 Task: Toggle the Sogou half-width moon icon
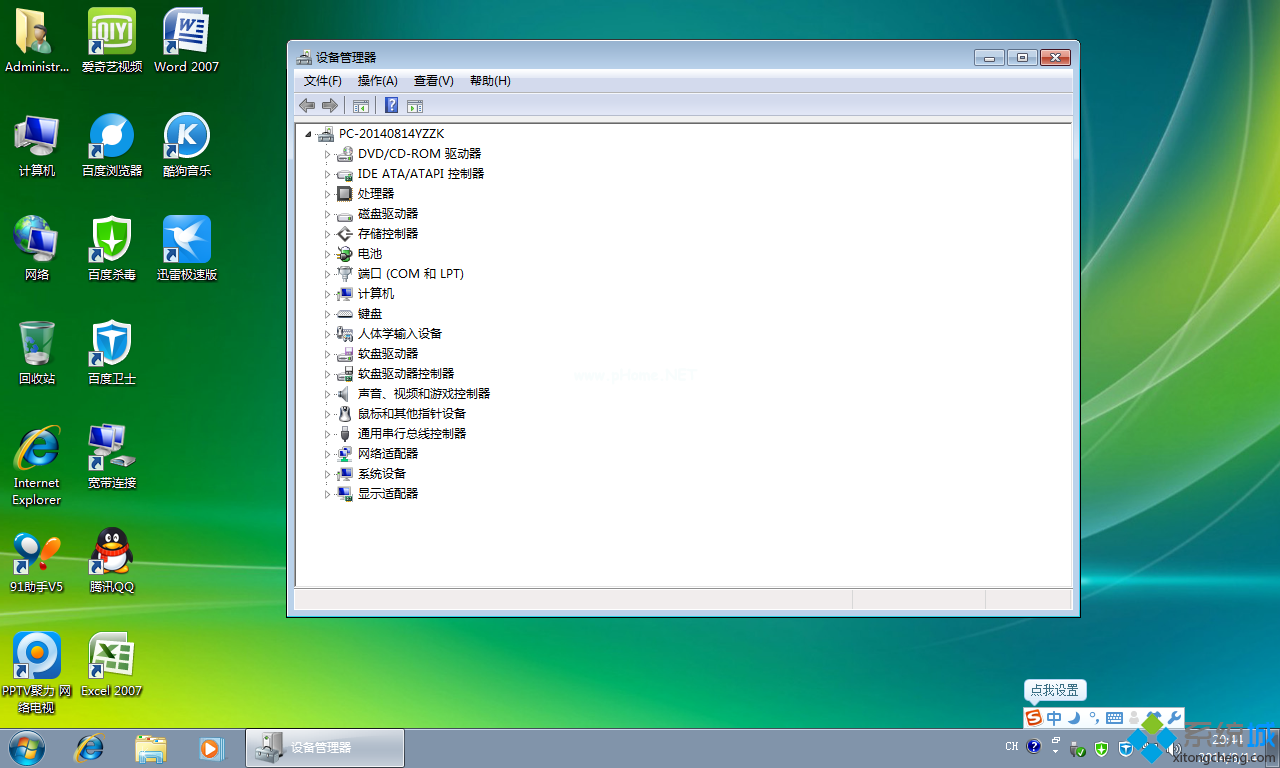pyautogui.click(x=1074, y=718)
